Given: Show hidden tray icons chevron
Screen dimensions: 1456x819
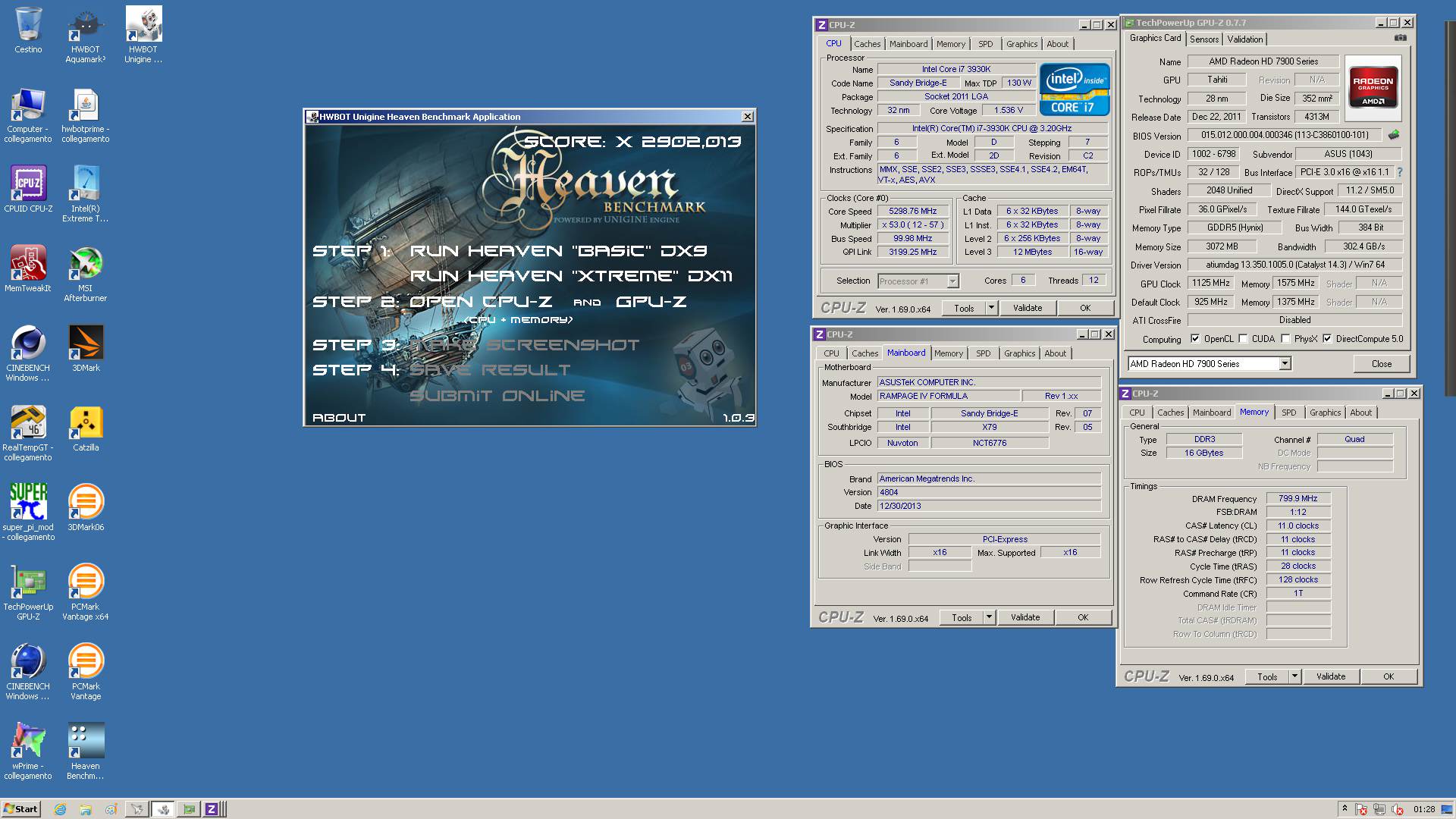Looking at the screenshot, I should pyautogui.click(x=1345, y=808).
